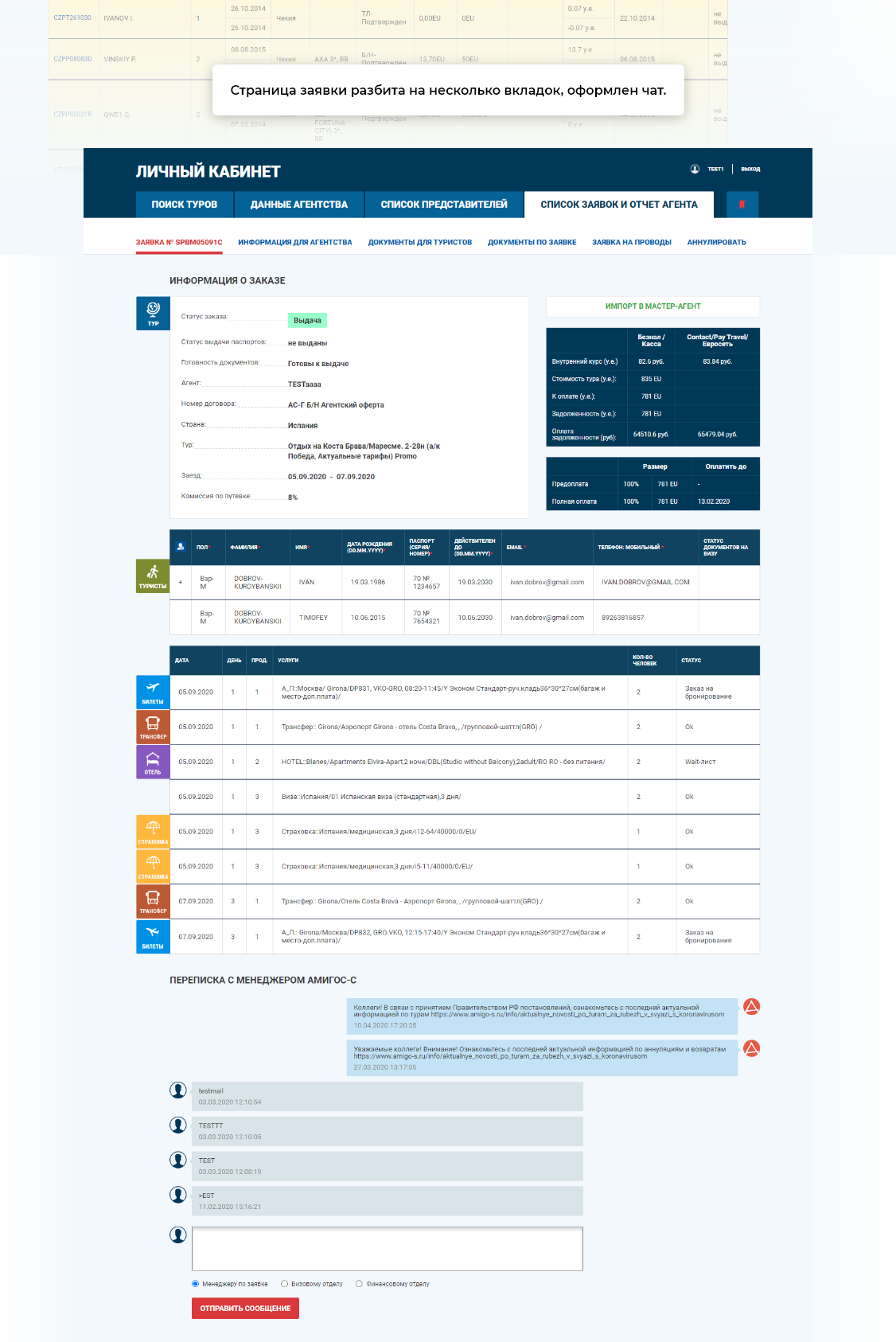Click the red bookmark icon tab
Image resolution: width=896 pixels, height=1342 pixels.
point(742,205)
